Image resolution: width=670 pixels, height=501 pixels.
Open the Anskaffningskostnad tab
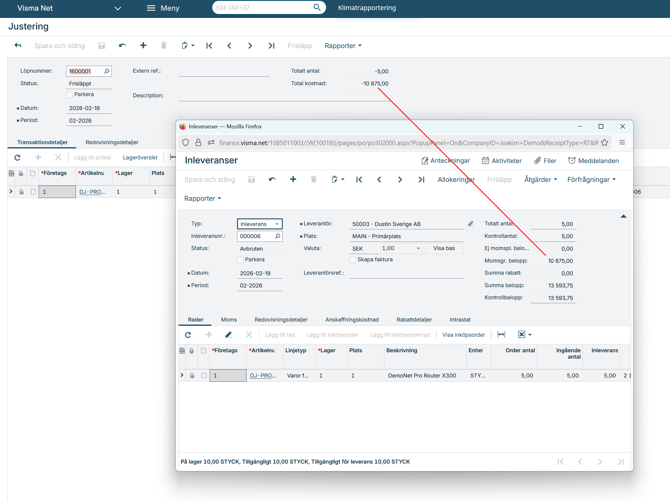coord(352,320)
